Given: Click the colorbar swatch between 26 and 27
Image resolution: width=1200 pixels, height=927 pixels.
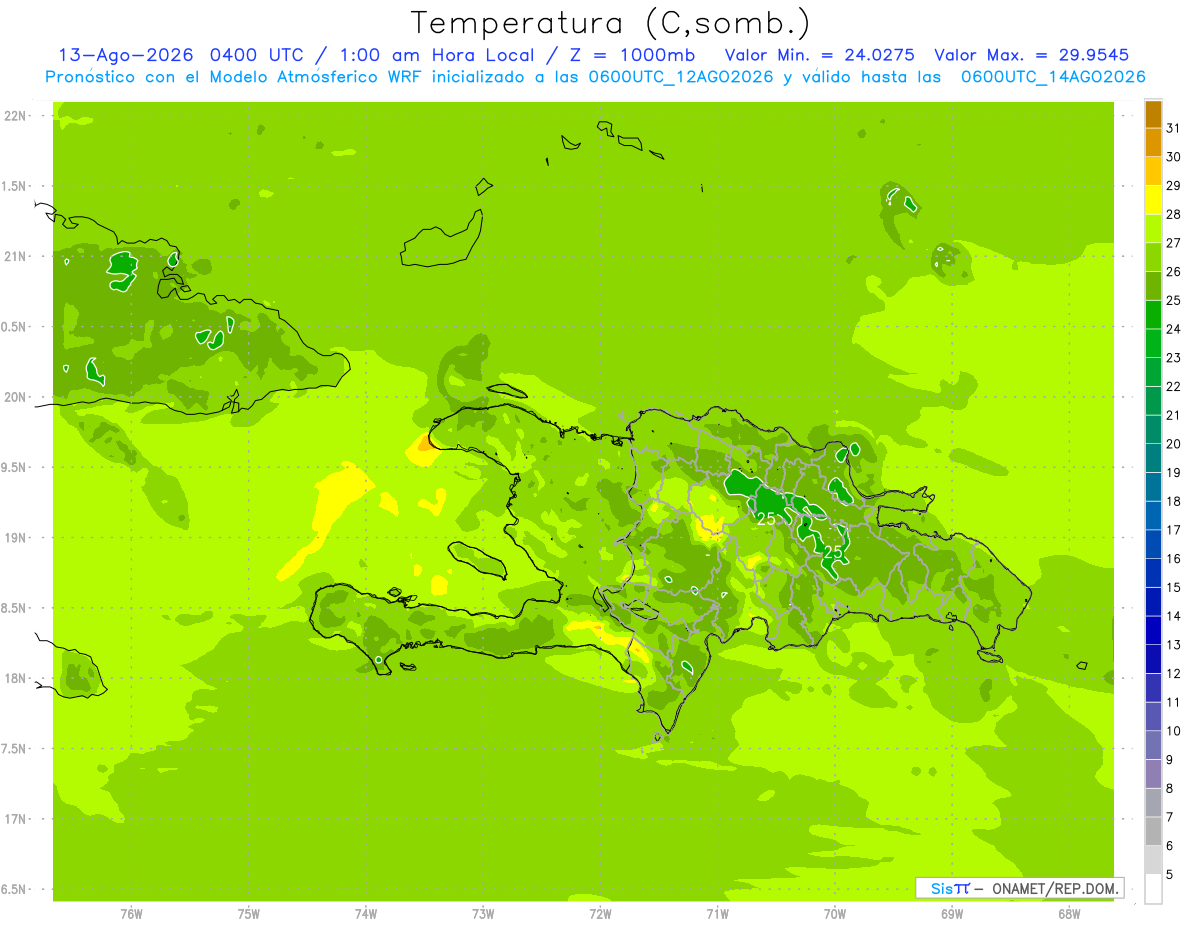Looking at the screenshot, I should [1153, 257].
